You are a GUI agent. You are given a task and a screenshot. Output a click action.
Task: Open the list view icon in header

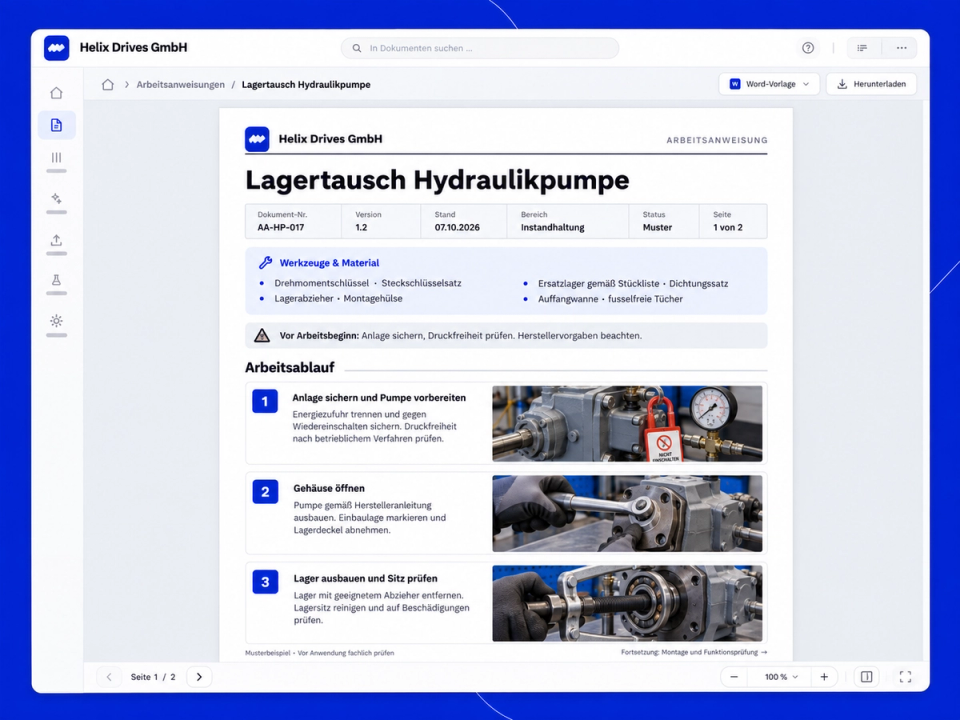(x=862, y=48)
